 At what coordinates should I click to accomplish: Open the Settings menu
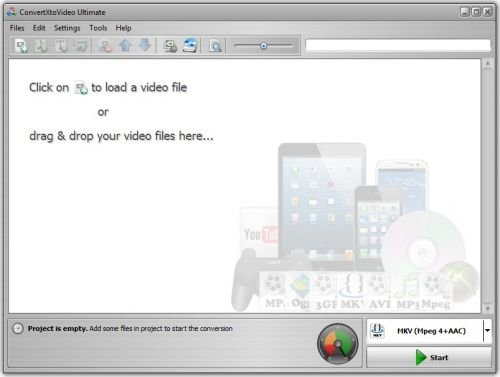[x=67, y=28]
